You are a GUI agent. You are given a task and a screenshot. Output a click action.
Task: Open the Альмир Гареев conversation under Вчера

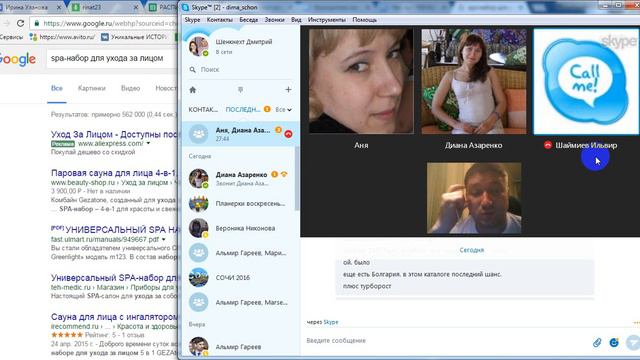click(x=241, y=347)
